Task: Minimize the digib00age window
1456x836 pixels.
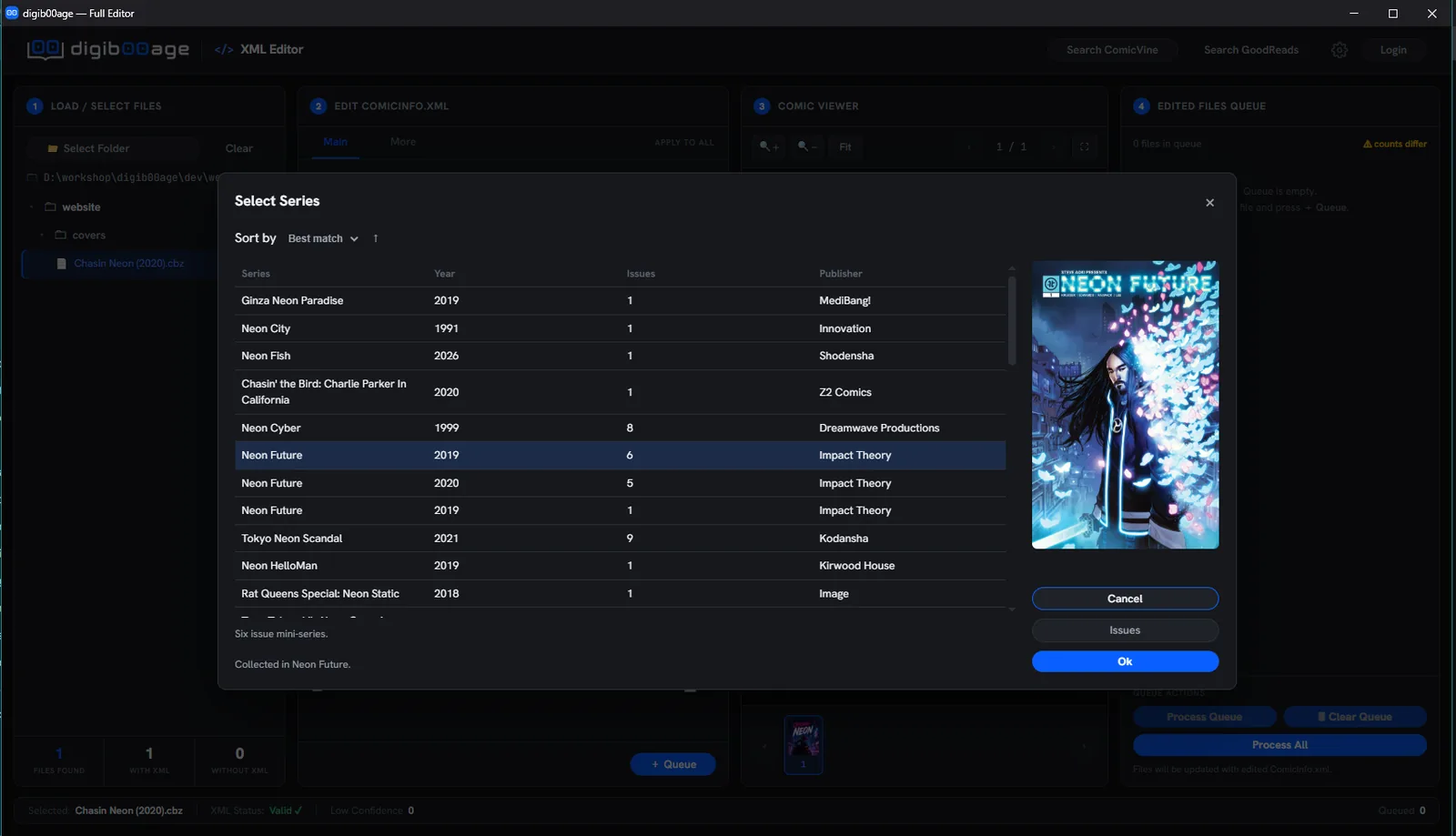Action: coord(1353,14)
